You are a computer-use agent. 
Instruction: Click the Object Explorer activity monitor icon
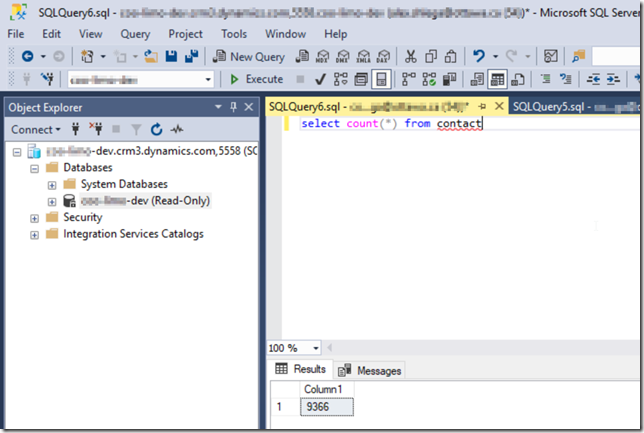point(177,129)
